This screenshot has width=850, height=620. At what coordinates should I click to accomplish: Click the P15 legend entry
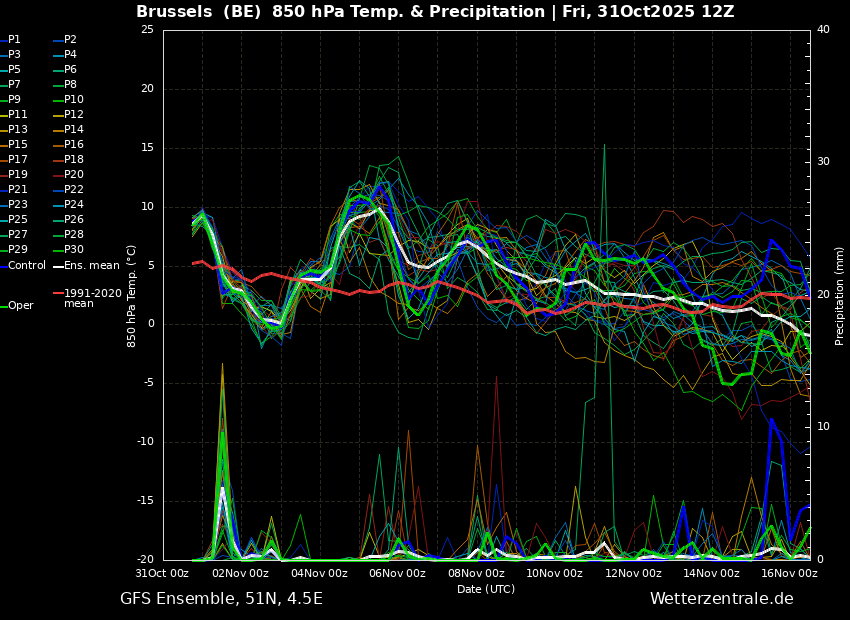[x=14, y=144]
